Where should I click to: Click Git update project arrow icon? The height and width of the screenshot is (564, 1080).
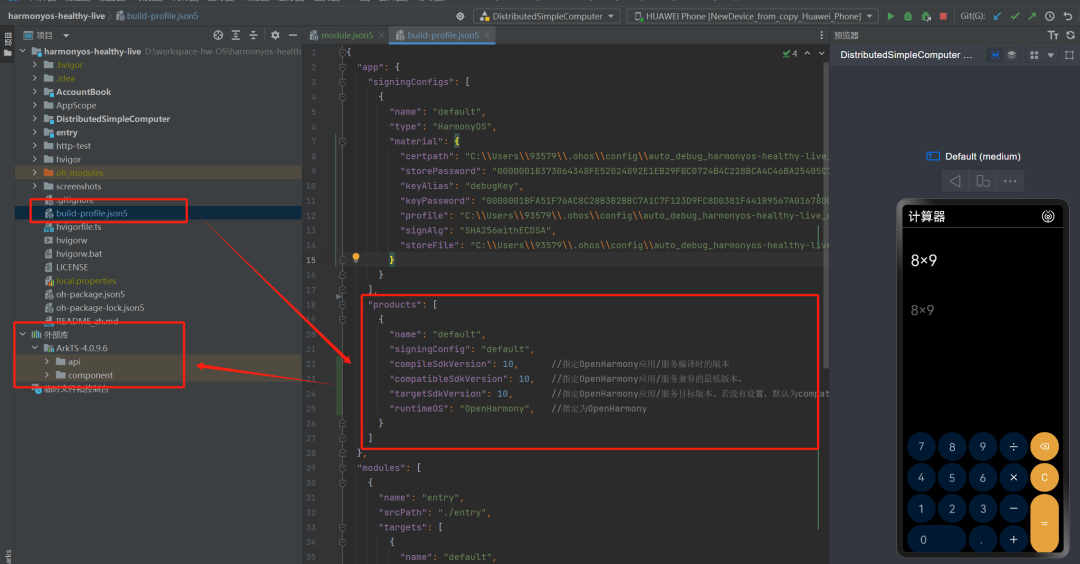click(x=997, y=16)
